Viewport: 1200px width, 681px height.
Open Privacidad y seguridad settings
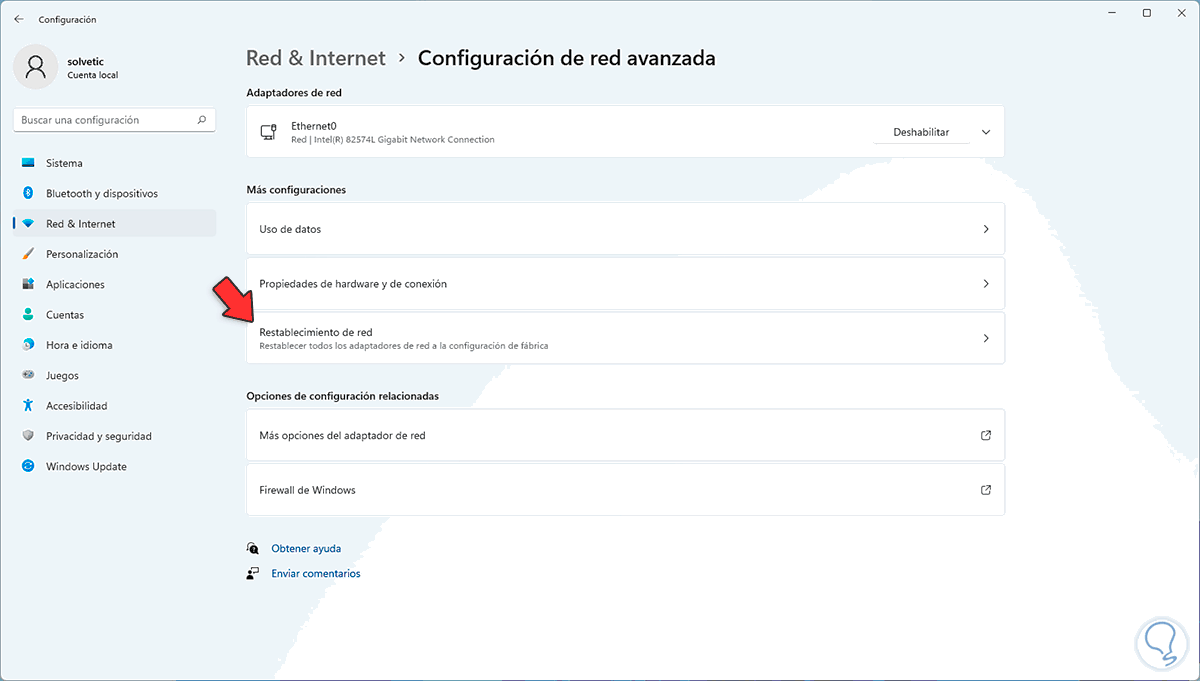tap(115, 436)
